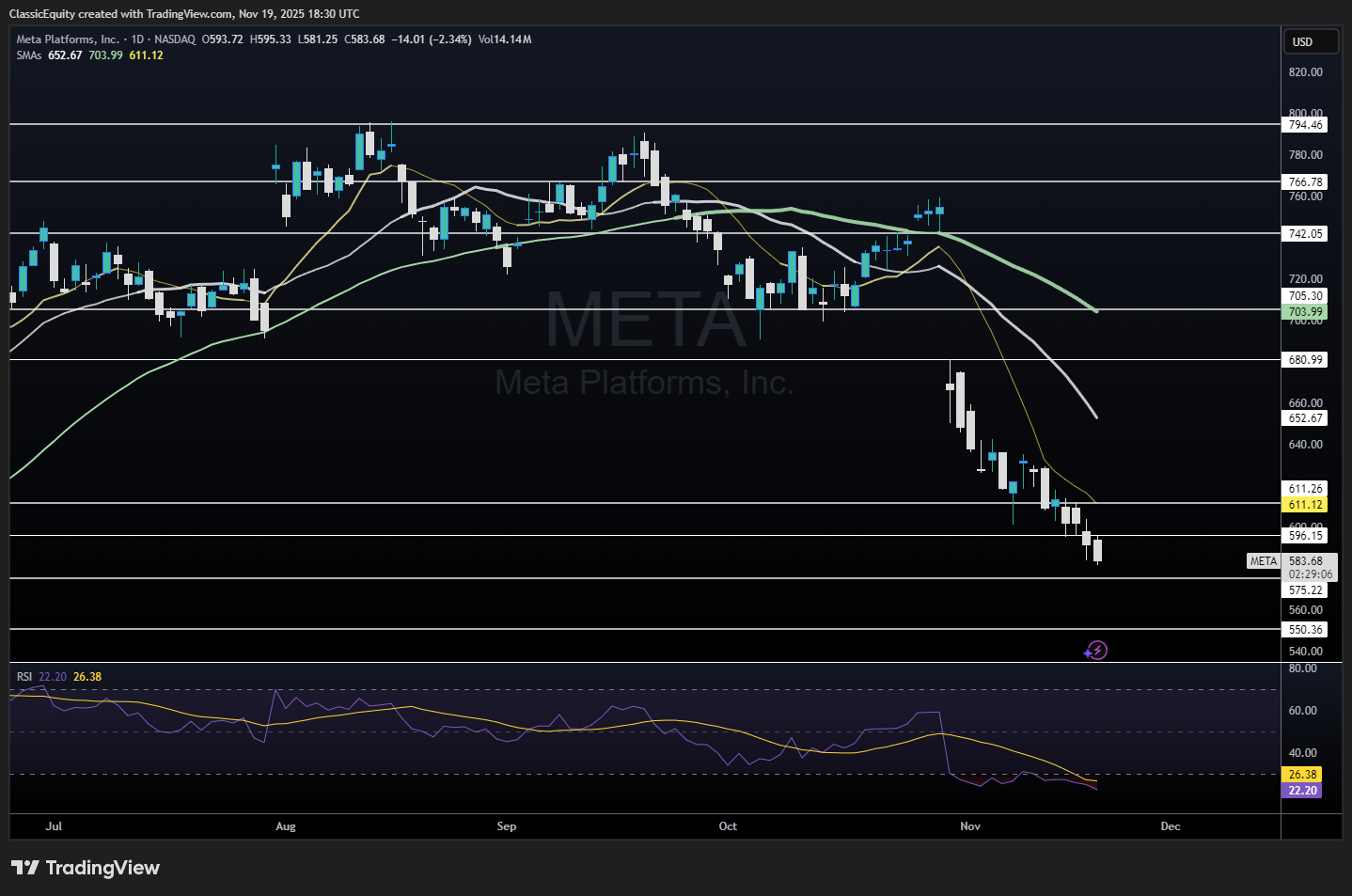The image size is (1352, 896).
Task: Click the 652.67 price axis tag
Action: (x=1305, y=418)
